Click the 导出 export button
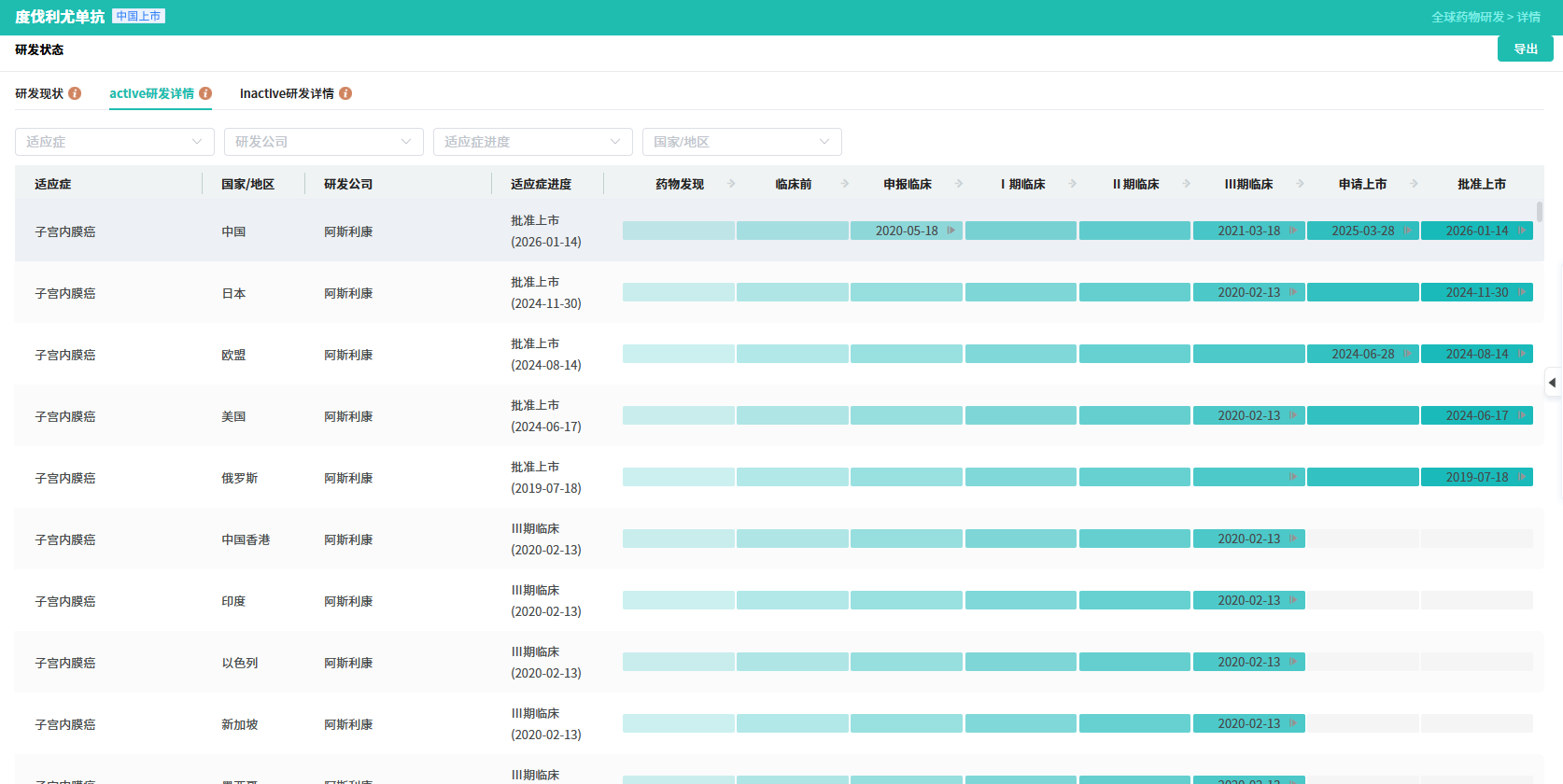The height and width of the screenshot is (784, 1563). pyautogui.click(x=1525, y=49)
